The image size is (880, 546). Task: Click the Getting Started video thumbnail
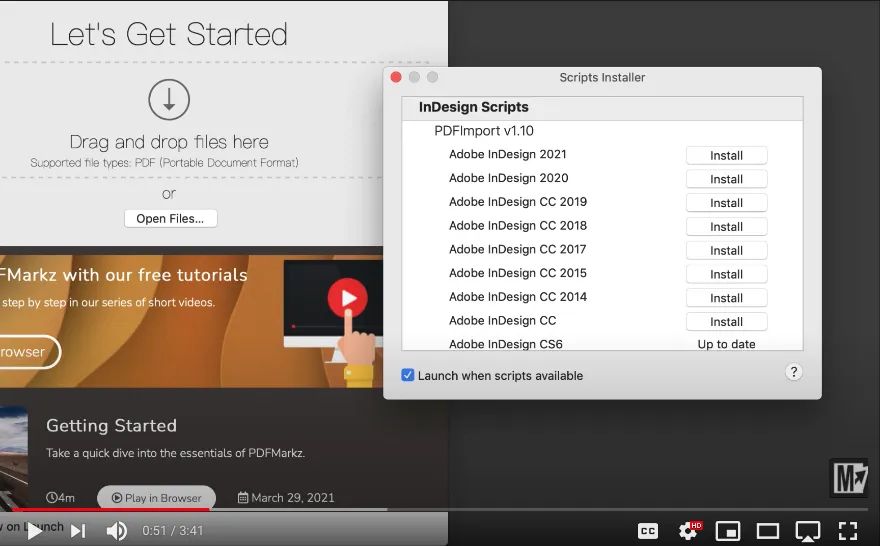(13, 456)
